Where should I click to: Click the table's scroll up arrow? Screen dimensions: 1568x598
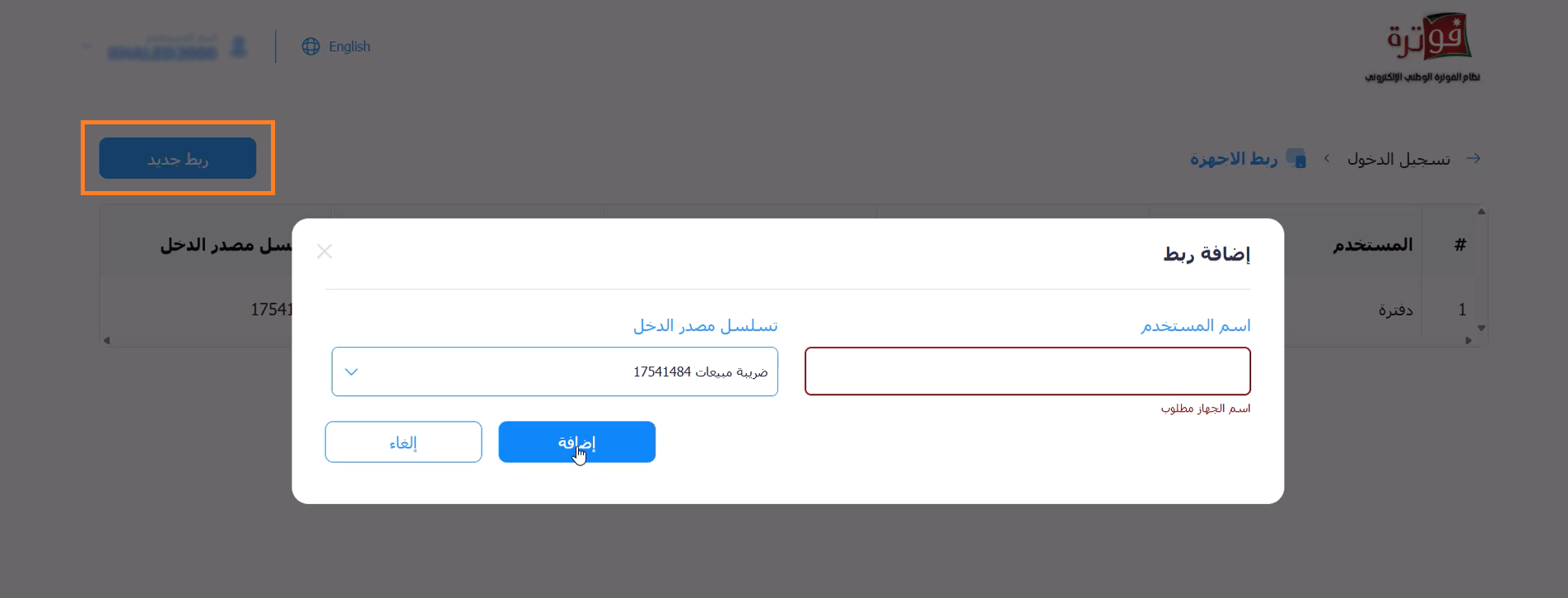click(1482, 212)
